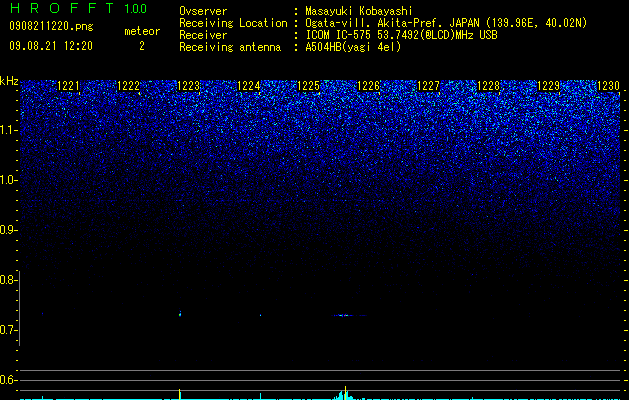Click the 1224 time marker
This screenshot has width=629, height=400.
point(249,86)
